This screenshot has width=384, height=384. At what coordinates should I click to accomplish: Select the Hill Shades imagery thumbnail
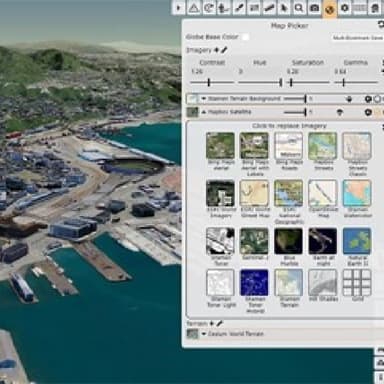pyautogui.click(x=323, y=283)
